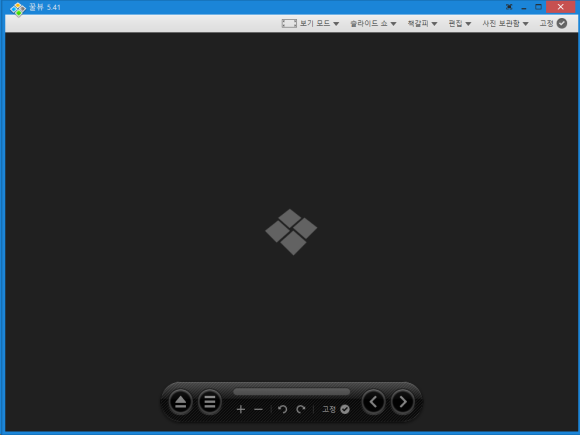Viewport: 580px width, 435px height.
Task: Toggle 고정 check in bottom control bar
Action: click(x=335, y=409)
